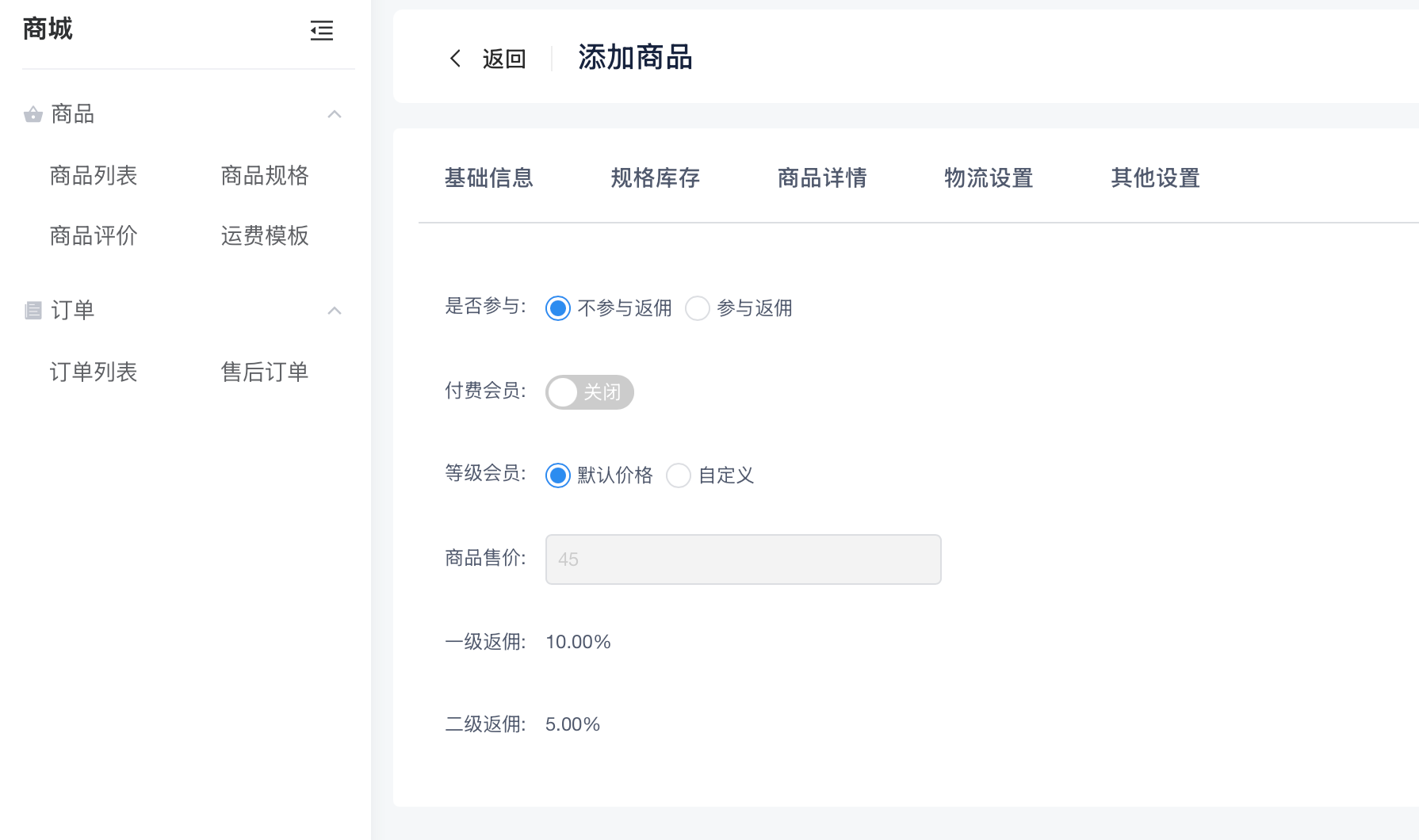Click the shopping basket icon beside 商品
Screen dimensions: 1419x840
[33, 115]
